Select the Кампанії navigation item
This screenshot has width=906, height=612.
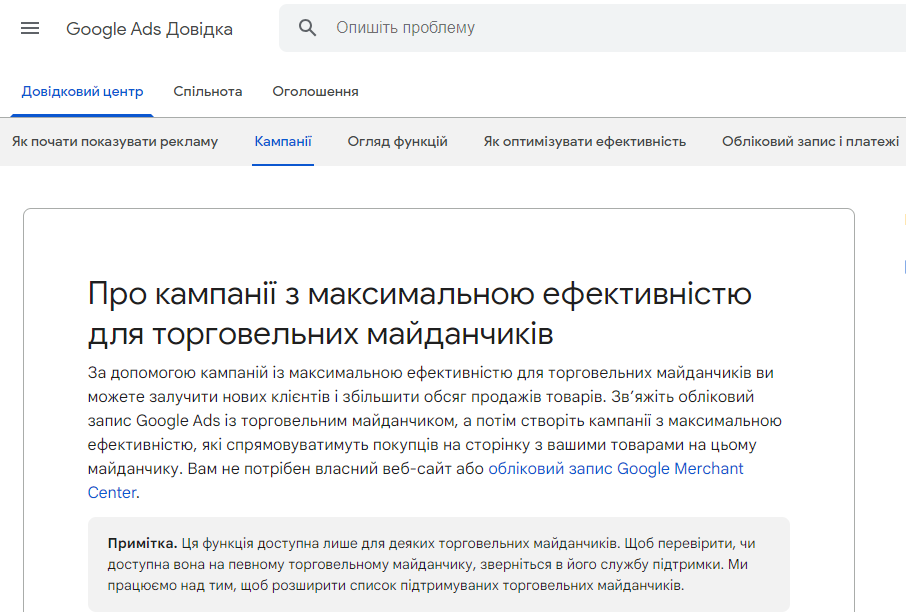(x=283, y=141)
